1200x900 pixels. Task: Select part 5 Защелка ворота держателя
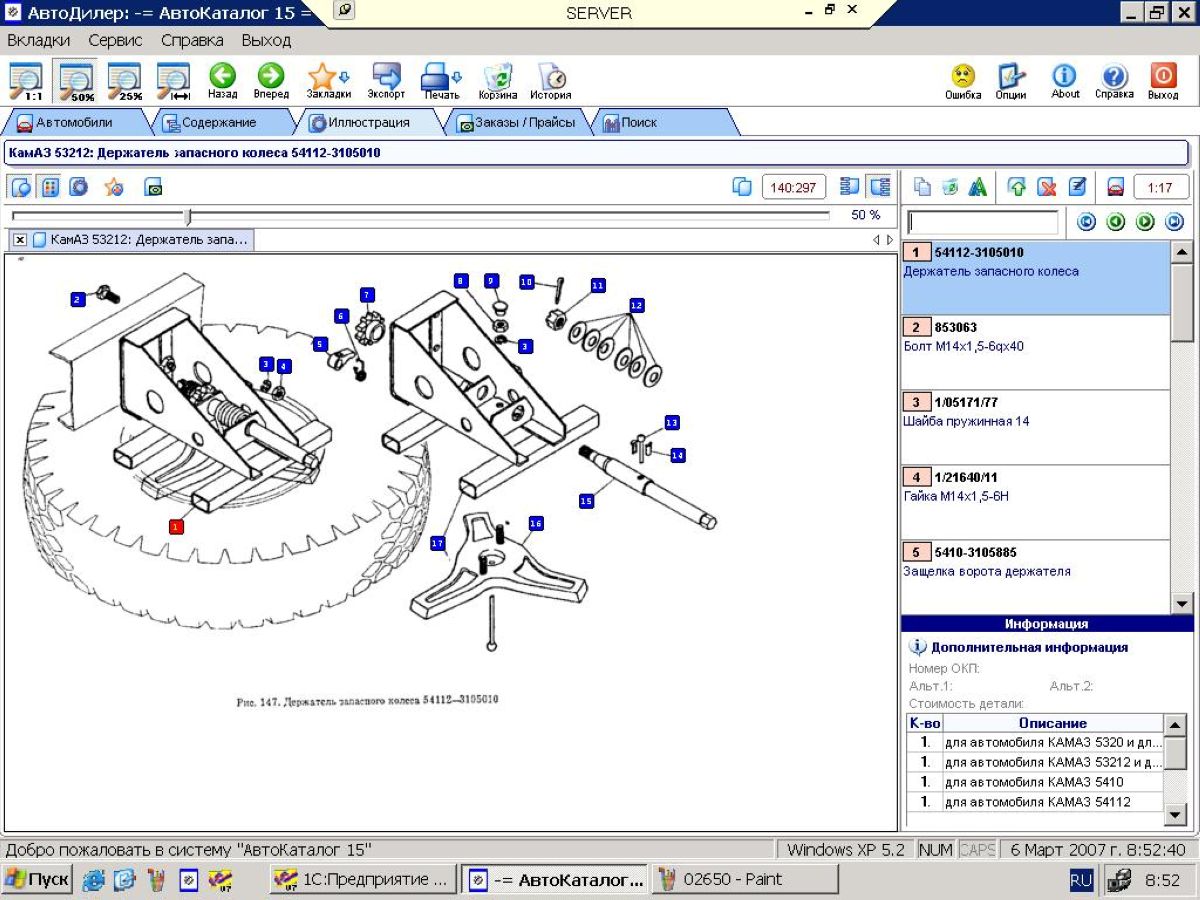[x=1035, y=577]
